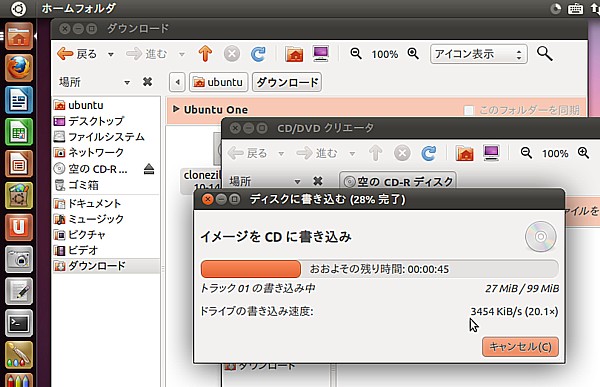Open 場所 sidebar dropdown in ダウンロード window
The width and height of the screenshot is (600, 387).
click(127, 82)
